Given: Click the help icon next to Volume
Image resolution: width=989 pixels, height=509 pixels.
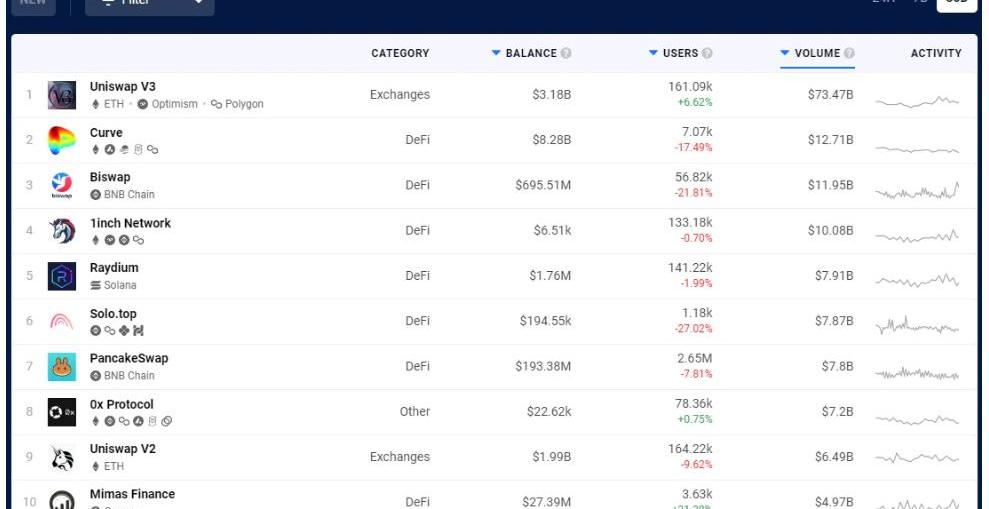Looking at the screenshot, I should tap(849, 53).
